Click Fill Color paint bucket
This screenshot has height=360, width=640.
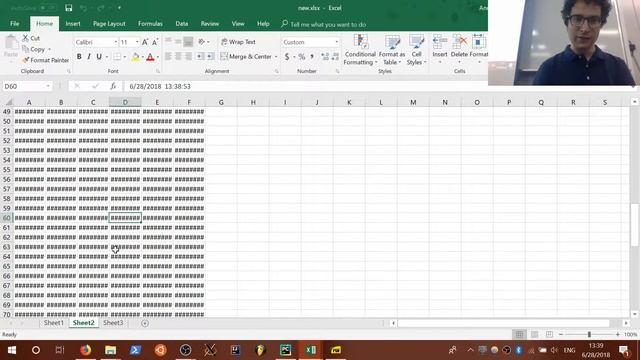pyautogui.click(x=135, y=57)
